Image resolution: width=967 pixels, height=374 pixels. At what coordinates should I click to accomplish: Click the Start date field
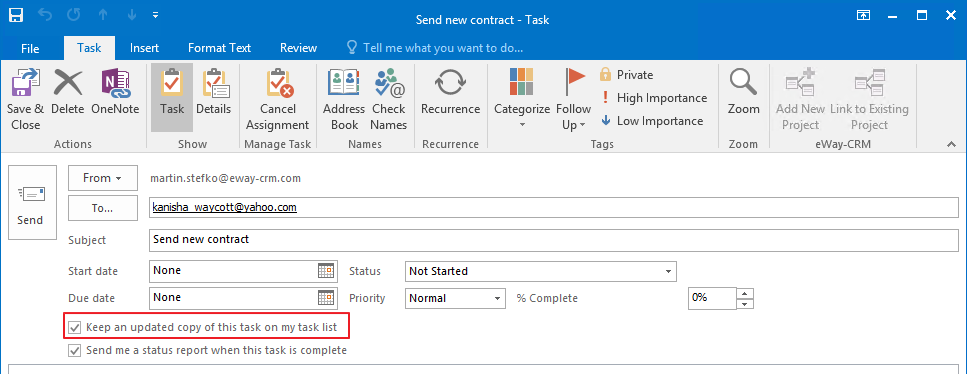coord(233,271)
